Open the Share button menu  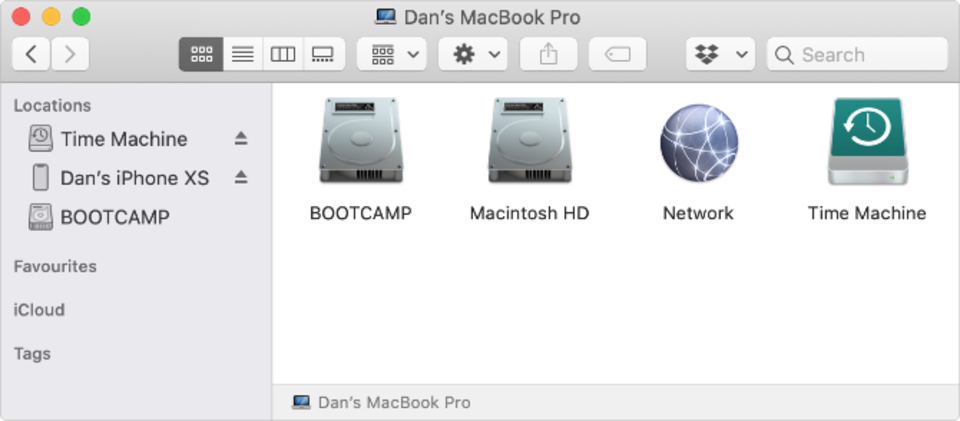[549, 54]
